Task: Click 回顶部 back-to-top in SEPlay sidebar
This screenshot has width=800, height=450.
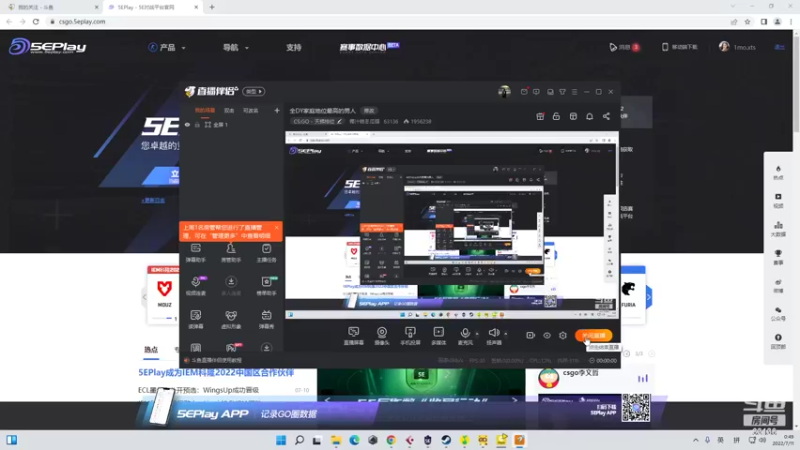Action: tap(778, 341)
